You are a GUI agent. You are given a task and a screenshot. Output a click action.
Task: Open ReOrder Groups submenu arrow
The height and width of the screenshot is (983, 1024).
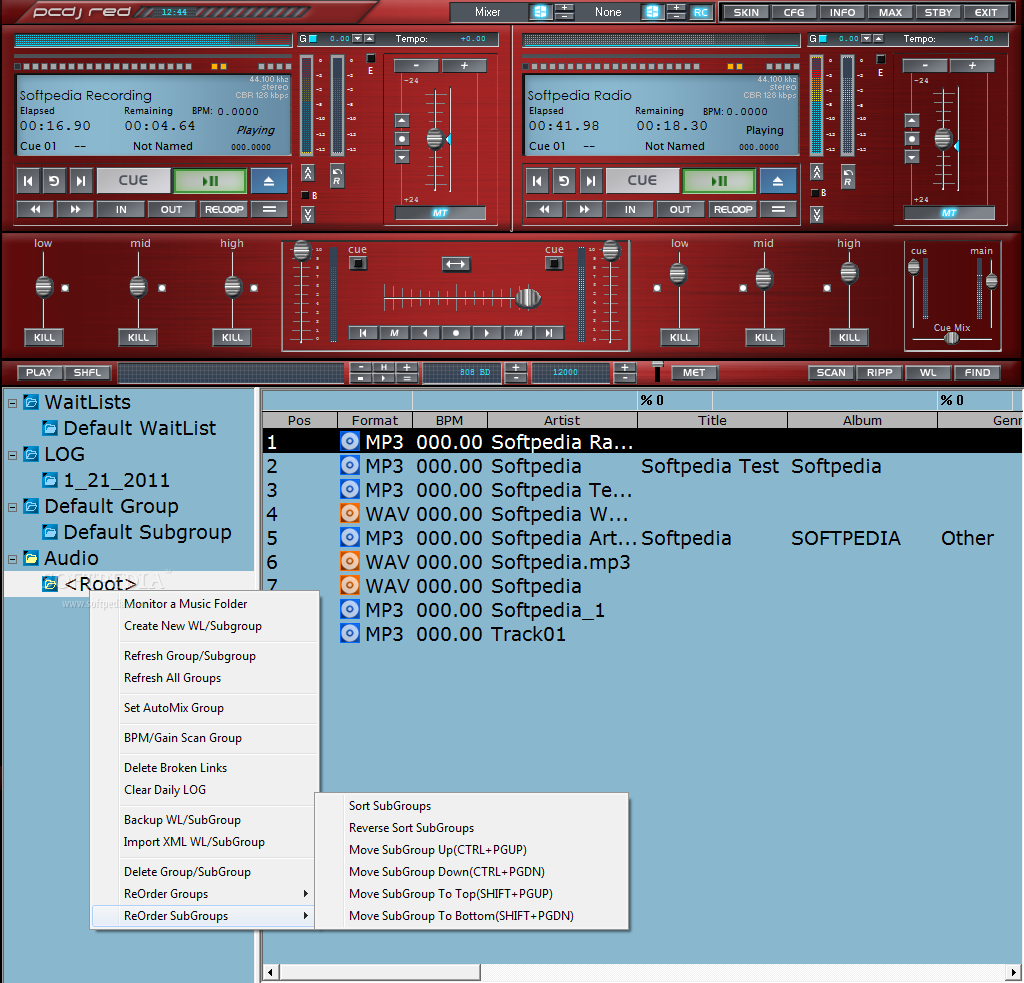pos(305,894)
